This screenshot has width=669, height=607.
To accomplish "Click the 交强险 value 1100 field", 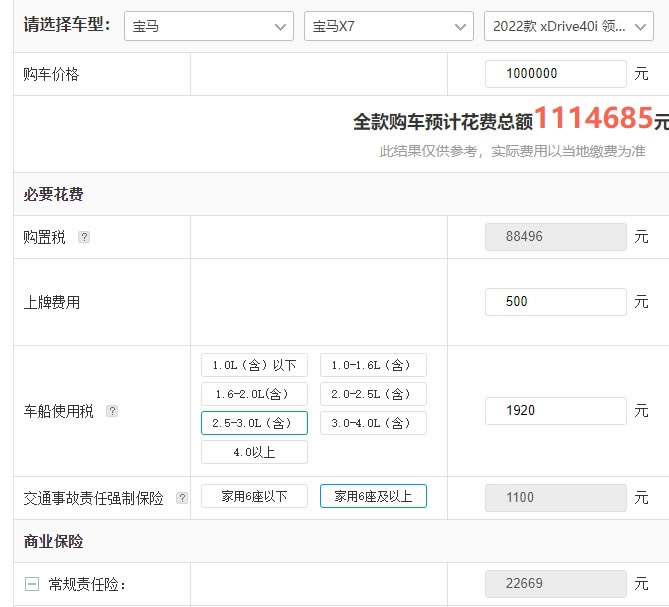I will (x=556, y=498).
